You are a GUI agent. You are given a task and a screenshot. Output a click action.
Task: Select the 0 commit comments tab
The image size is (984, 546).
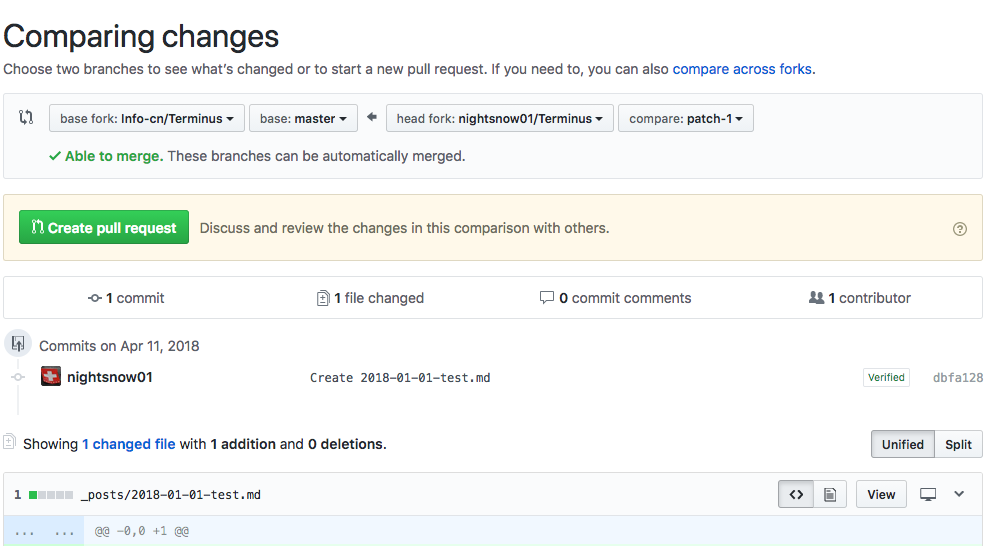click(615, 298)
